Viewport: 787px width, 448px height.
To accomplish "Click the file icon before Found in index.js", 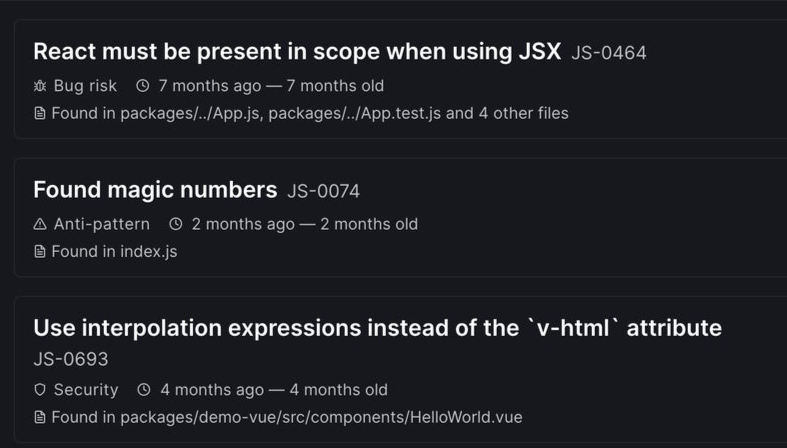I will (x=40, y=252).
